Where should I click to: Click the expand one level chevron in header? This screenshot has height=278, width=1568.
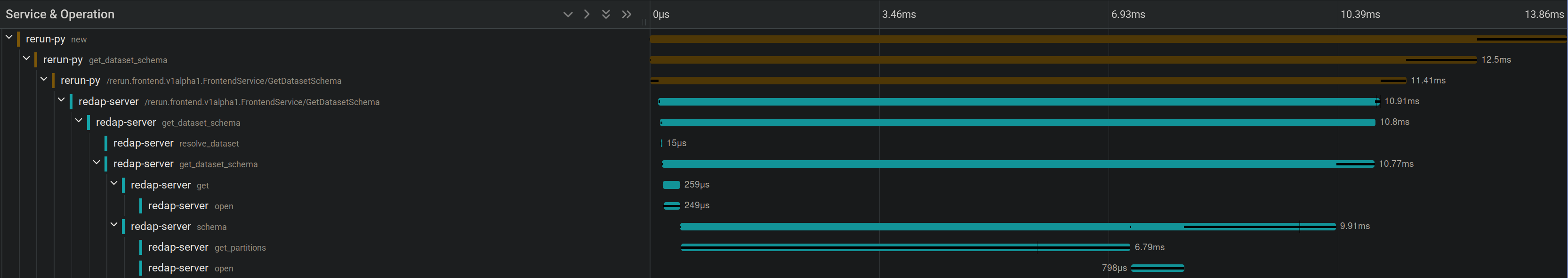pyautogui.click(x=567, y=14)
